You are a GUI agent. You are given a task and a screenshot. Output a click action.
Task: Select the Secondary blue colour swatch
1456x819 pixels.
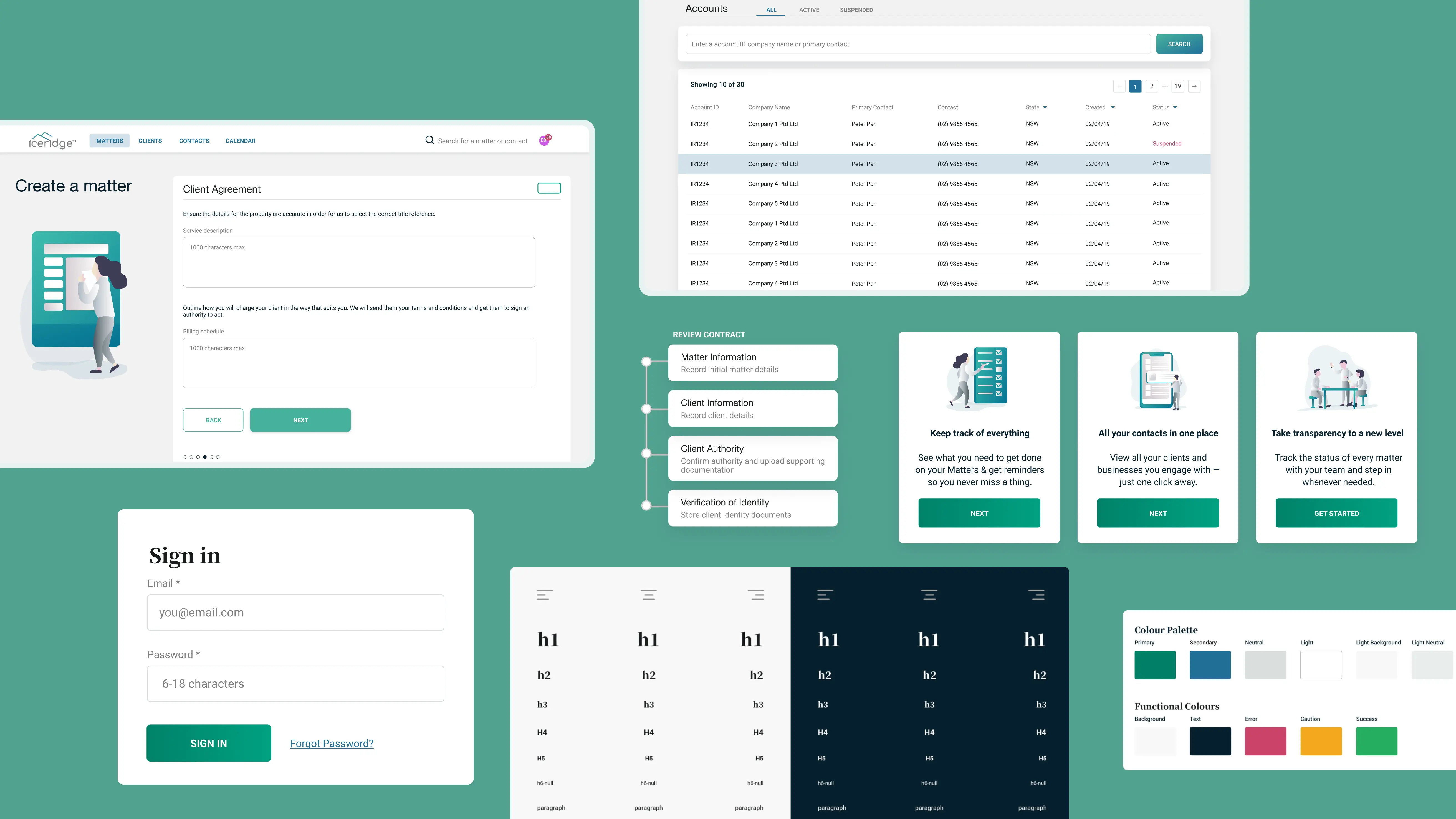pos(1210,665)
